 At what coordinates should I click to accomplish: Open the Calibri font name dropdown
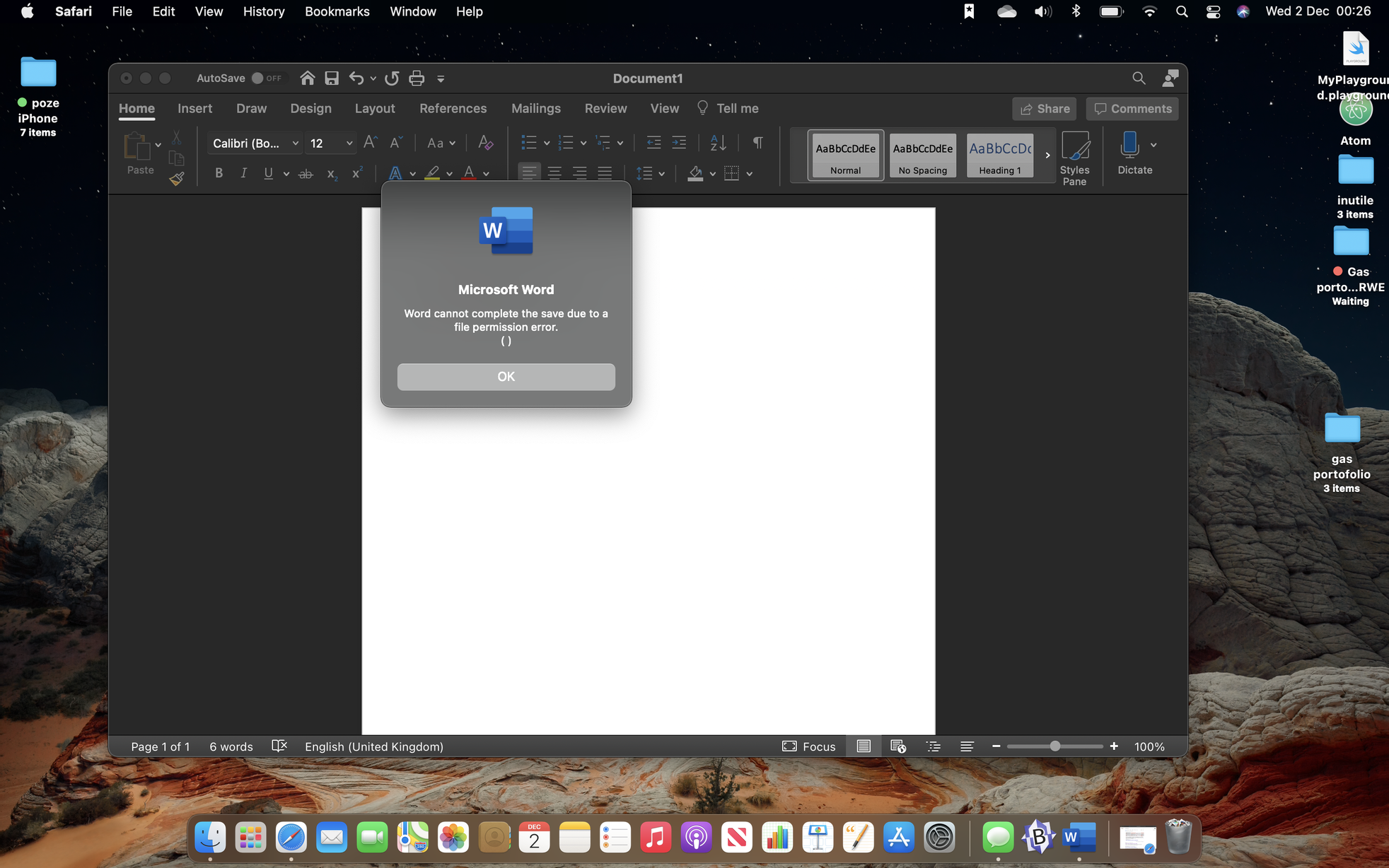pyautogui.click(x=255, y=143)
